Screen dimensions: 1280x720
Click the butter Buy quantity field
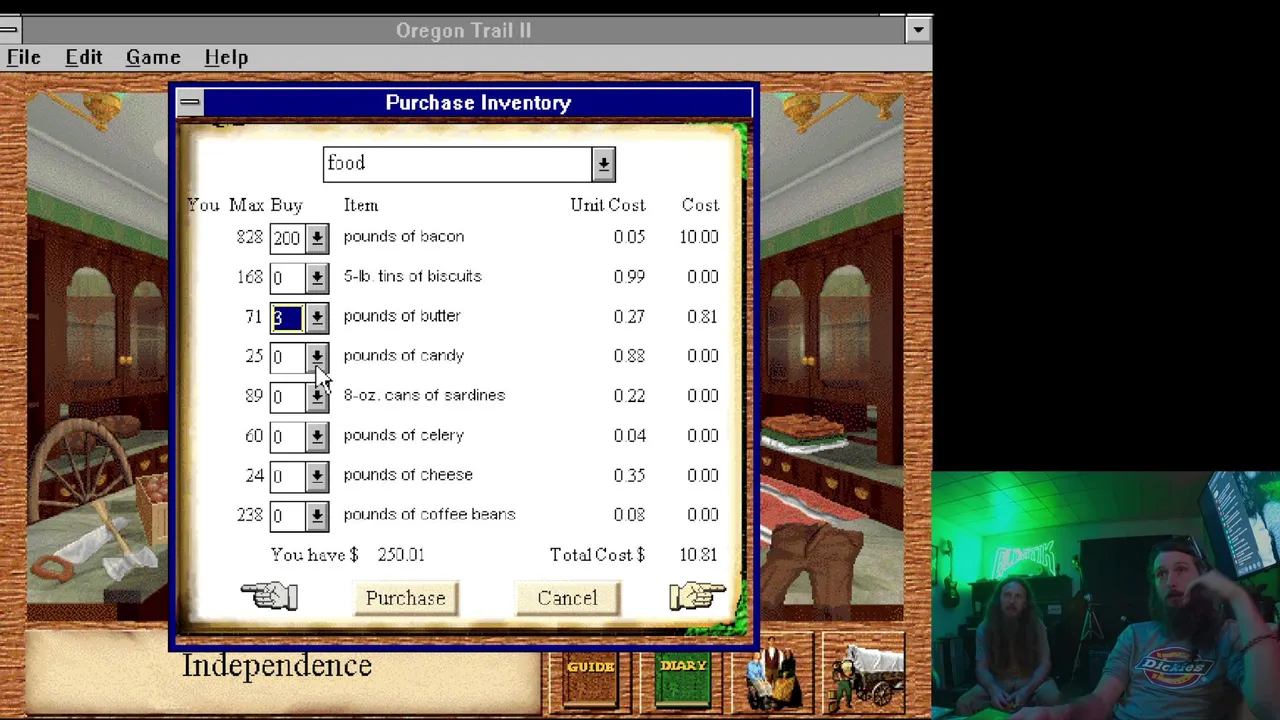[287, 318]
